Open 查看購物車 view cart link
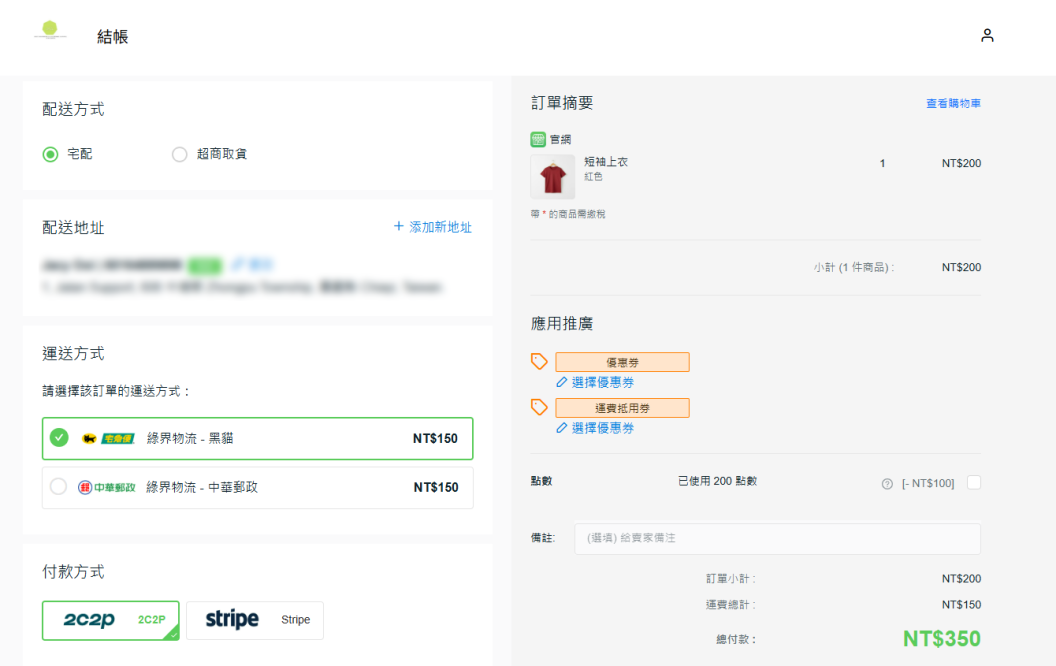The height and width of the screenshot is (666, 1056). tap(953, 103)
